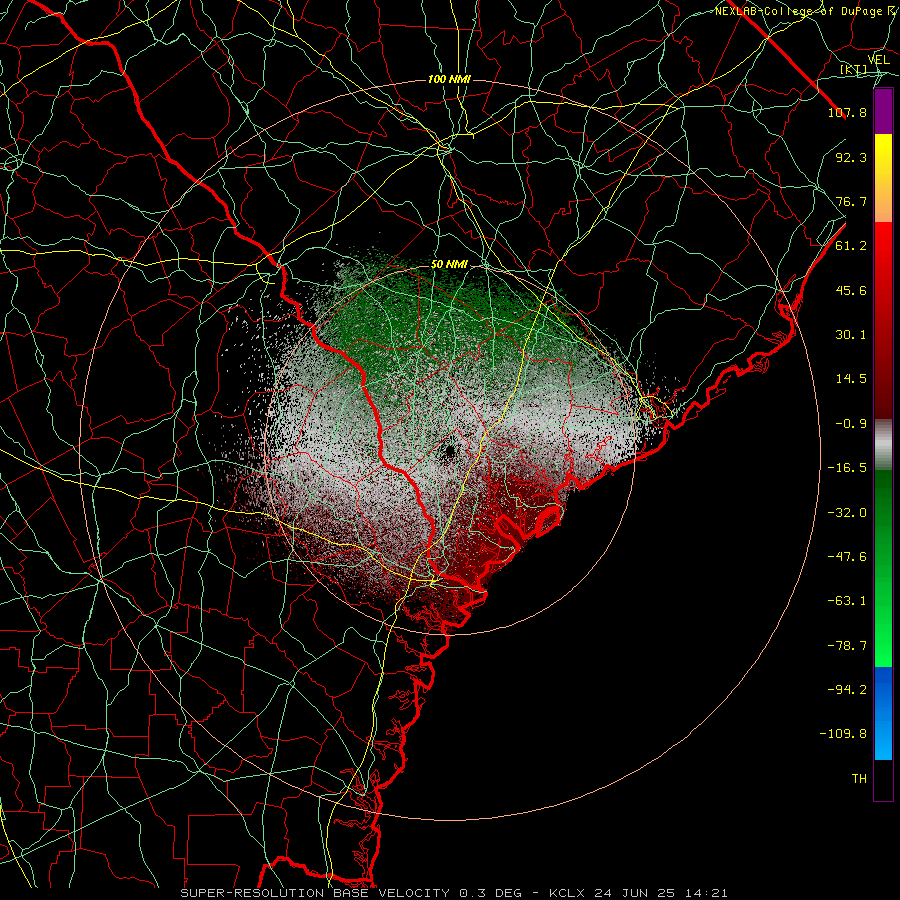Click the 76.7 legend value

pos(851,201)
